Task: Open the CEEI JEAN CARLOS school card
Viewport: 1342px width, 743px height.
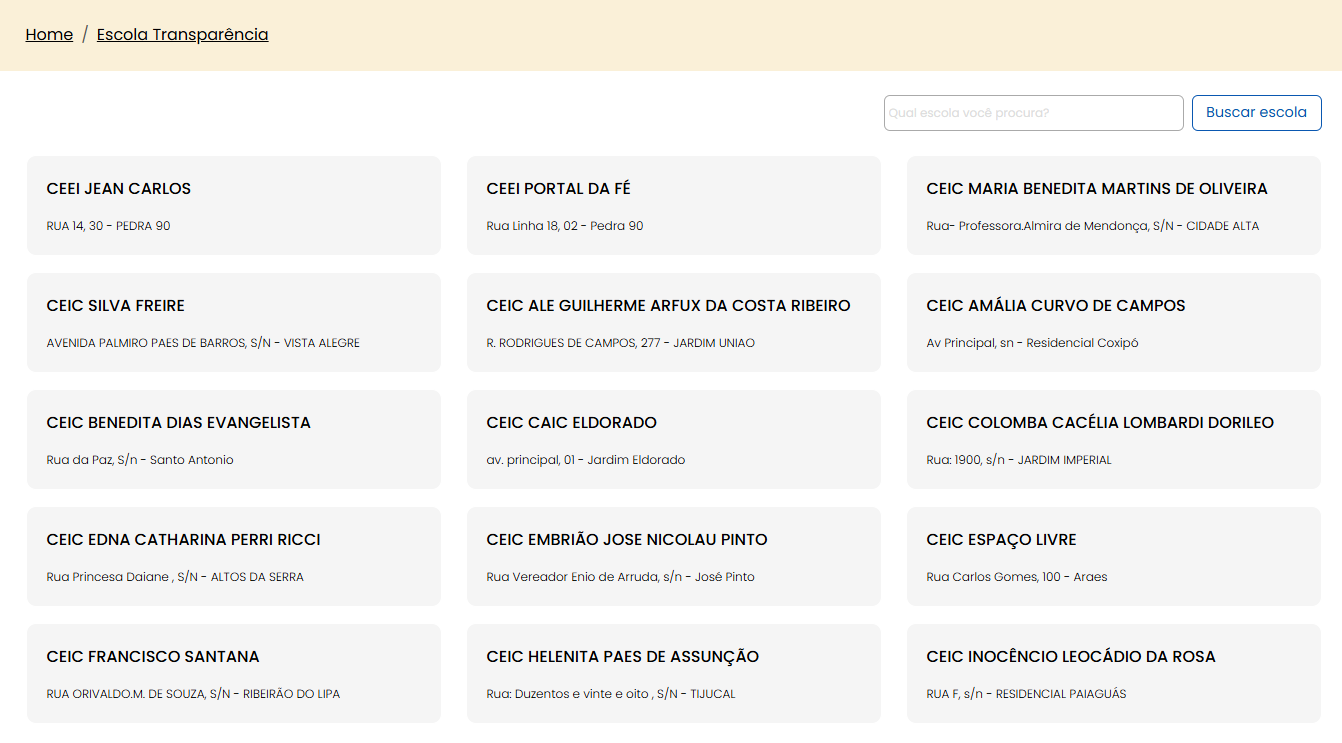Action: [233, 205]
